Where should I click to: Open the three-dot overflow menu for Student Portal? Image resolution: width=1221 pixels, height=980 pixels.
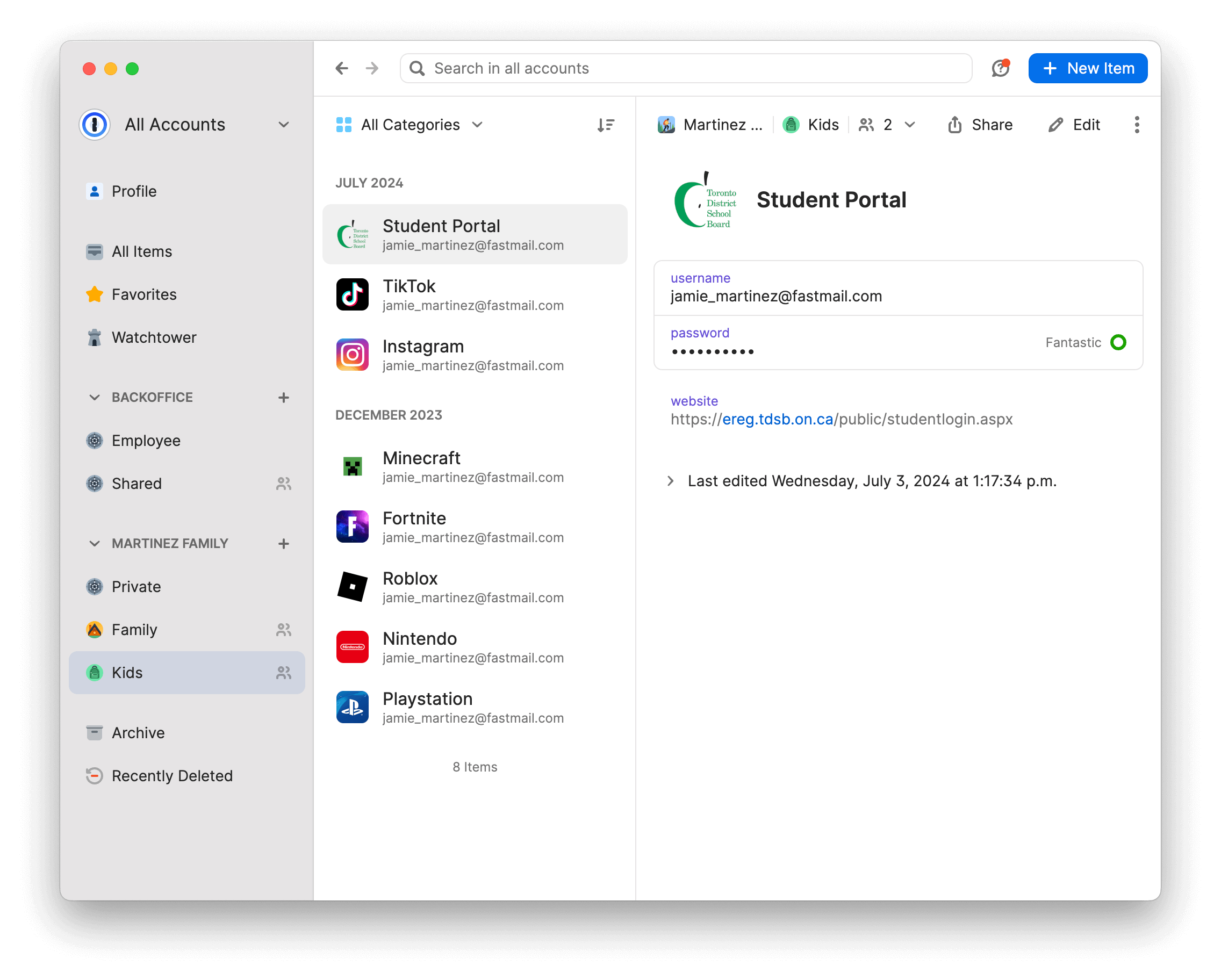click(1136, 125)
